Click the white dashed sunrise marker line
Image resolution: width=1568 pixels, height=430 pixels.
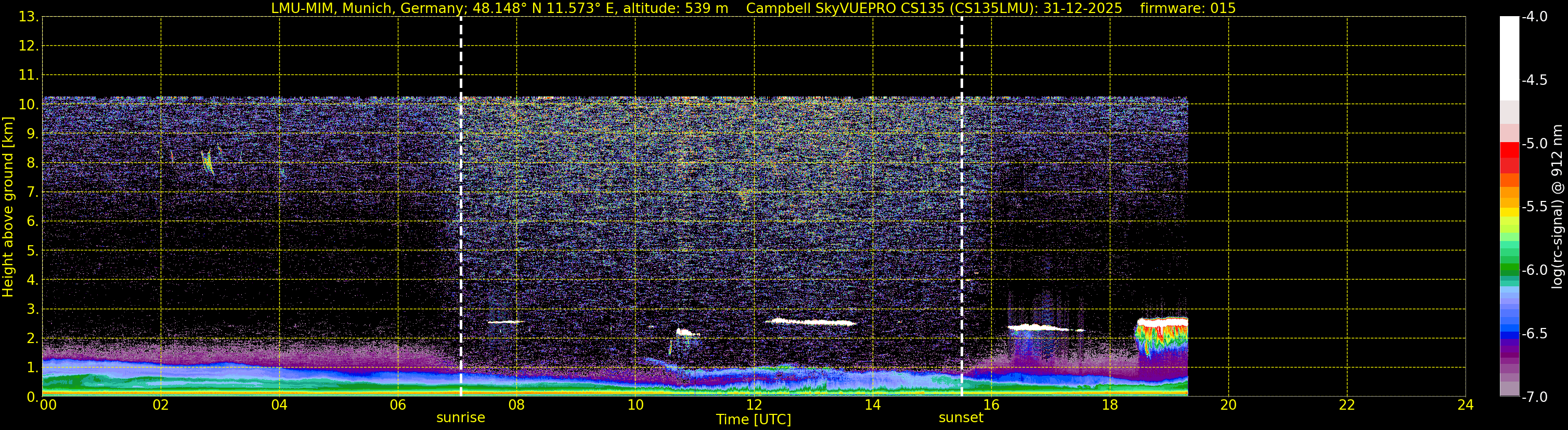[461, 207]
